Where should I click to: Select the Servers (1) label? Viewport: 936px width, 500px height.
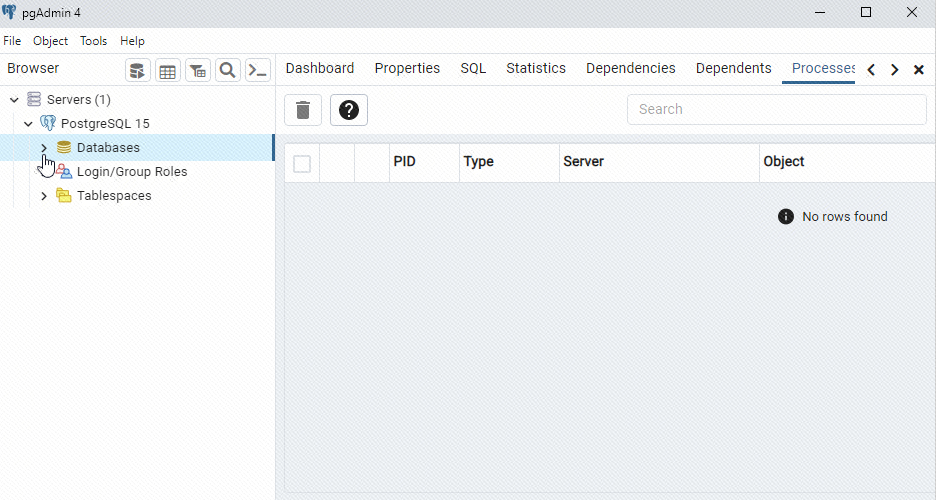79,100
